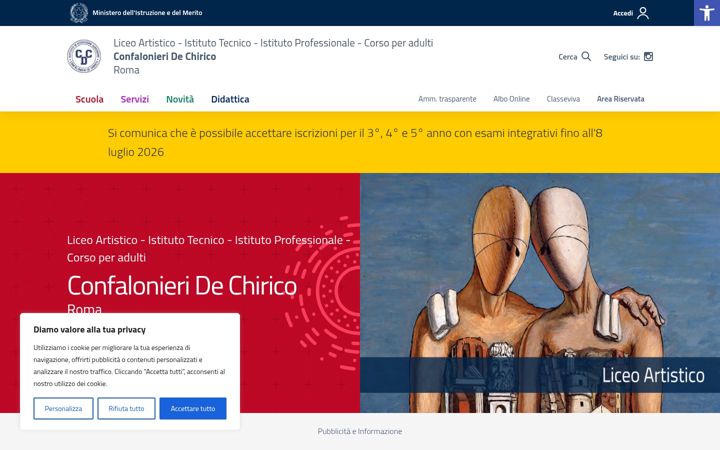Screen dimensions: 720x450
Task: Open search with magnifier icon
Action: point(586,56)
